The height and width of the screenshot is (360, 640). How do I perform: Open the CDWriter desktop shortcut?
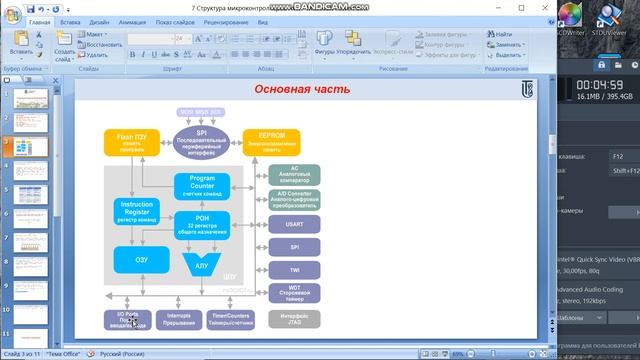click(x=570, y=19)
